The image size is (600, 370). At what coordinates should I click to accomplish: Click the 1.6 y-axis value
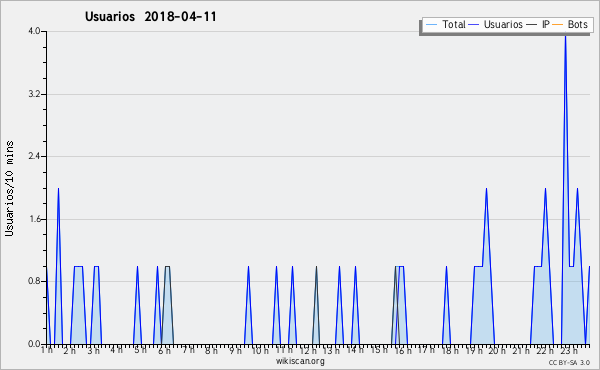pyautogui.click(x=34, y=219)
